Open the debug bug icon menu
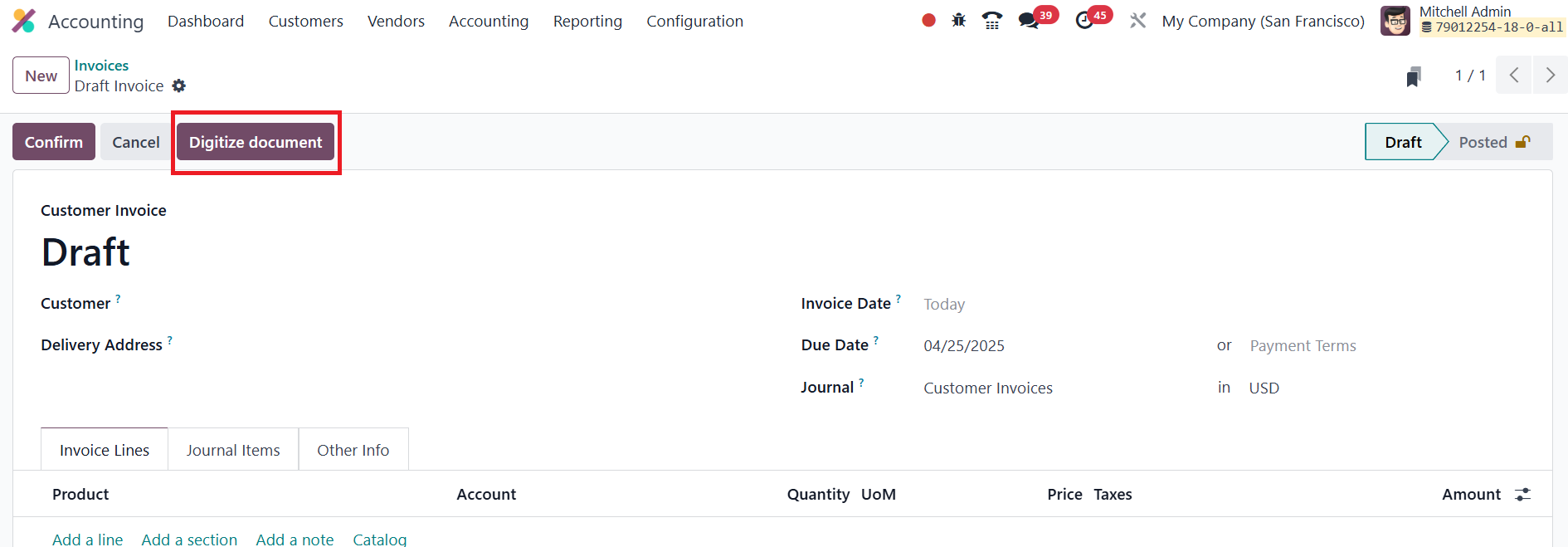The width and height of the screenshot is (1568, 547). [x=959, y=21]
